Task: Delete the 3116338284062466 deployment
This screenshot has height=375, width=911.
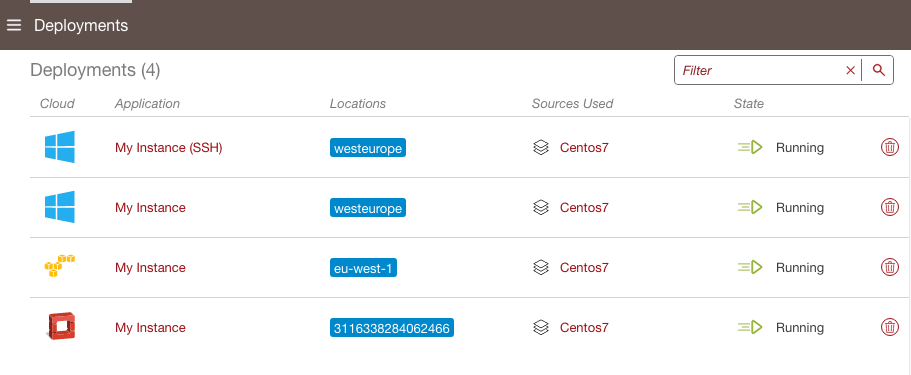Action: 890,327
